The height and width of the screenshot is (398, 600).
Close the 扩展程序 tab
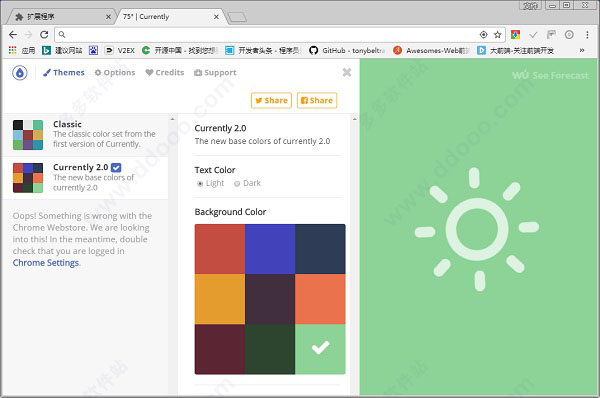108,16
